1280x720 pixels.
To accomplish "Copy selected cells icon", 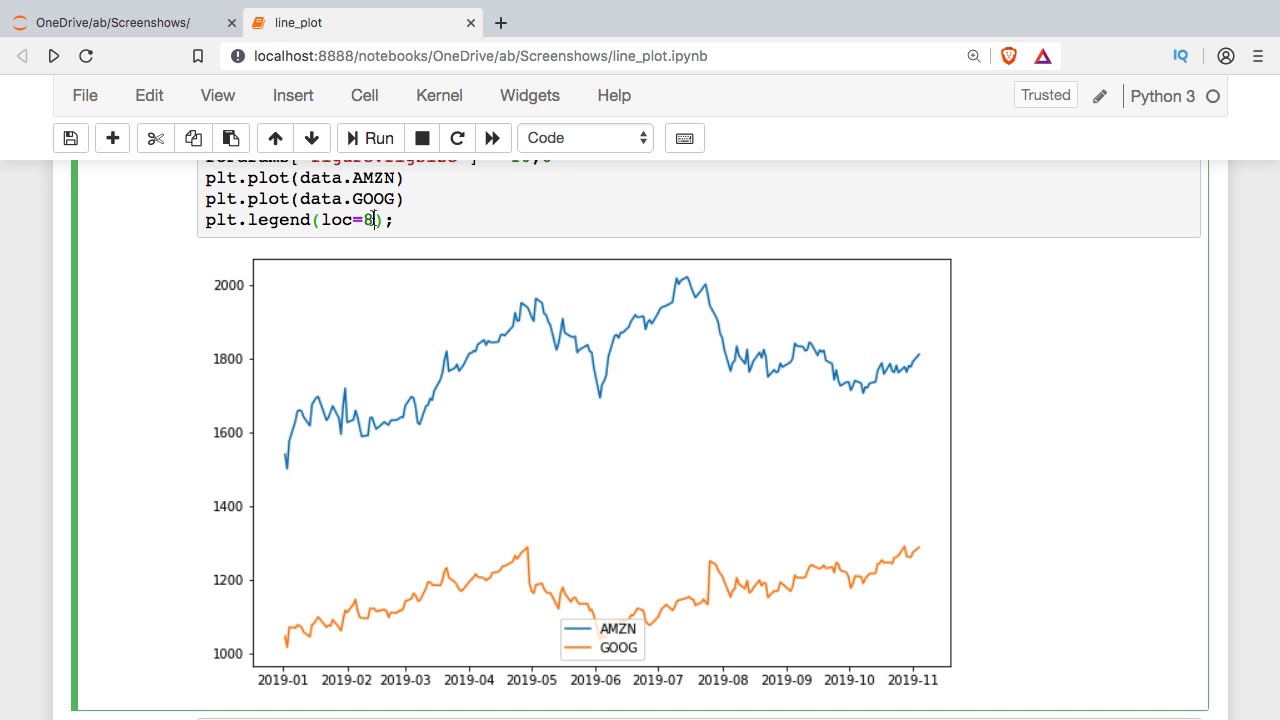I will pyautogui.click(x=193, y=138).
